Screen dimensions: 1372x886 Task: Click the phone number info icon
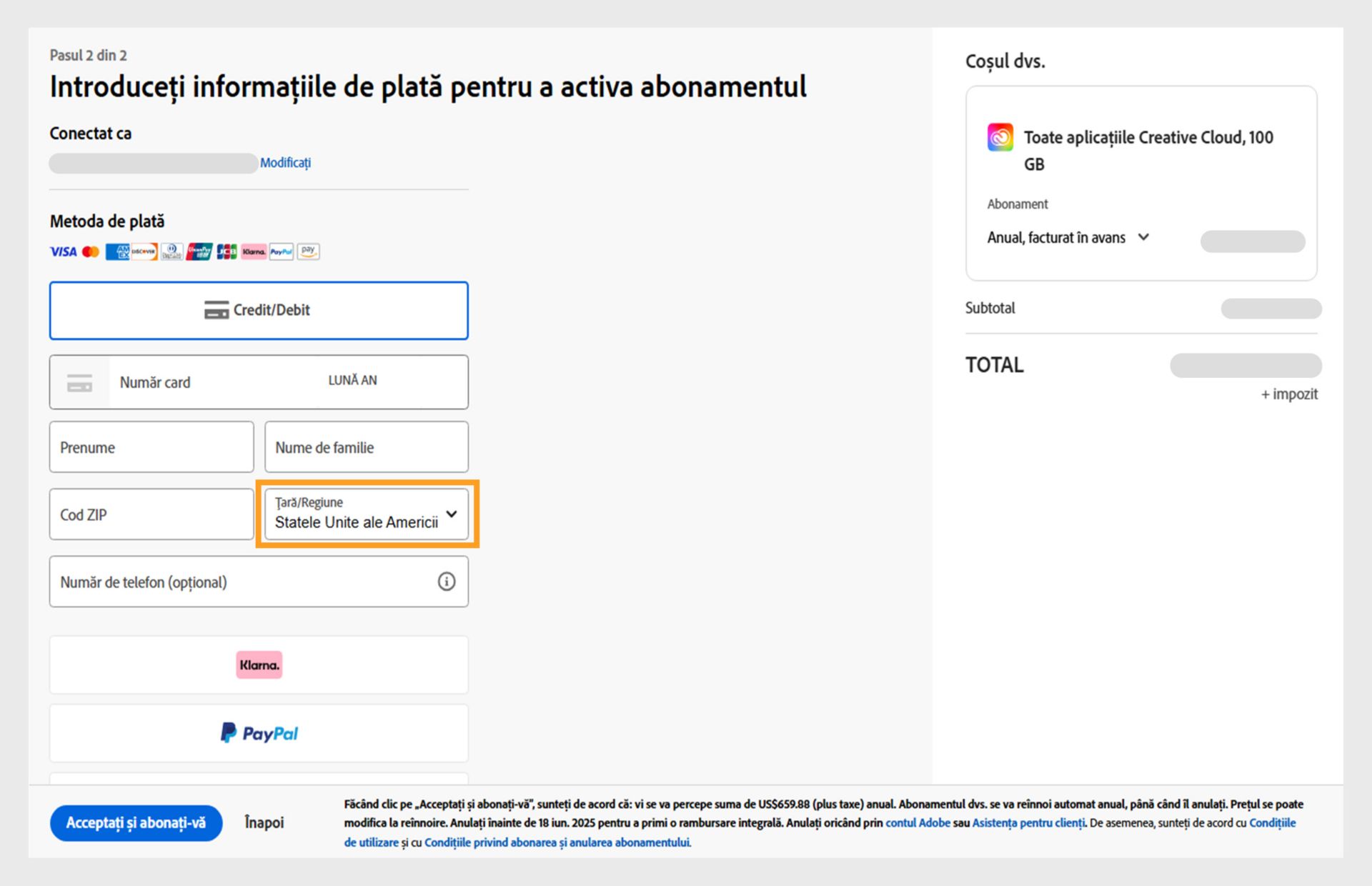447,582
